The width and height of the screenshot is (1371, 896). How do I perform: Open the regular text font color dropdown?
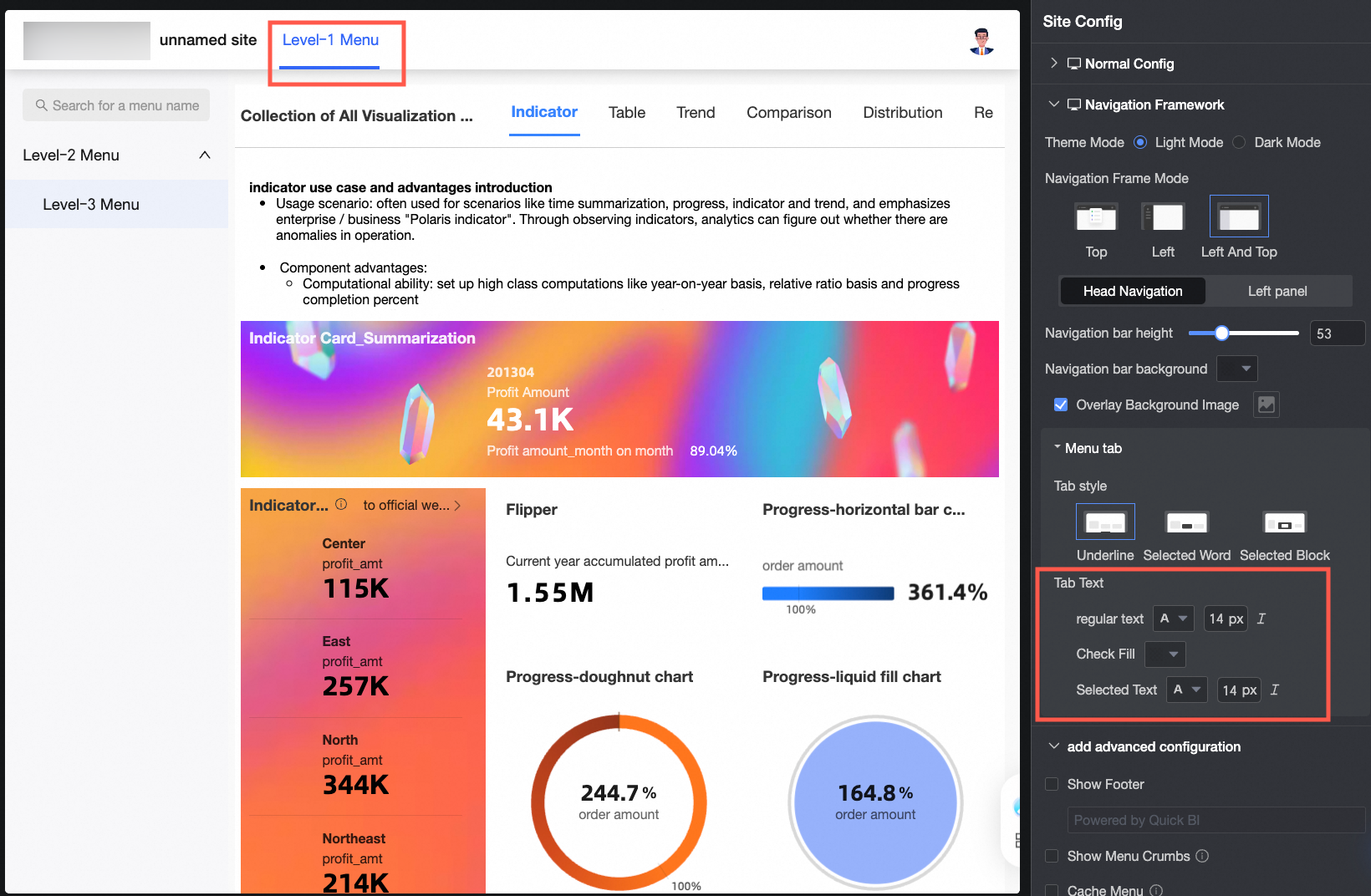coord(1174,619)
